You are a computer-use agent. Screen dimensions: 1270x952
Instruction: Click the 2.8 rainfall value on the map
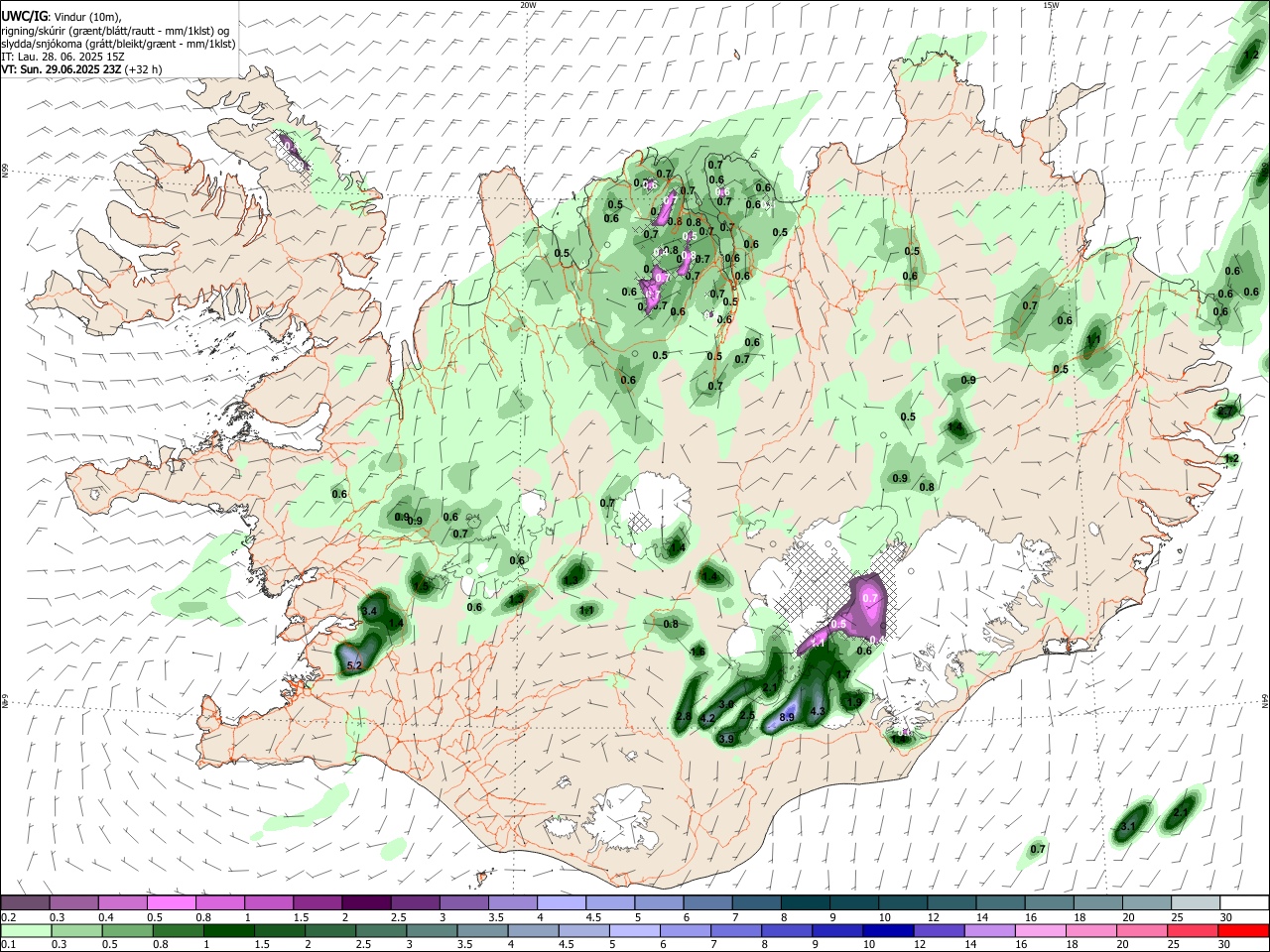(684, 716)
